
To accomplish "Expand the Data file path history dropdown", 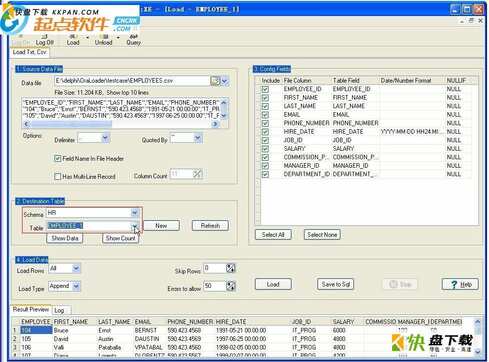I will pos(225,81).
